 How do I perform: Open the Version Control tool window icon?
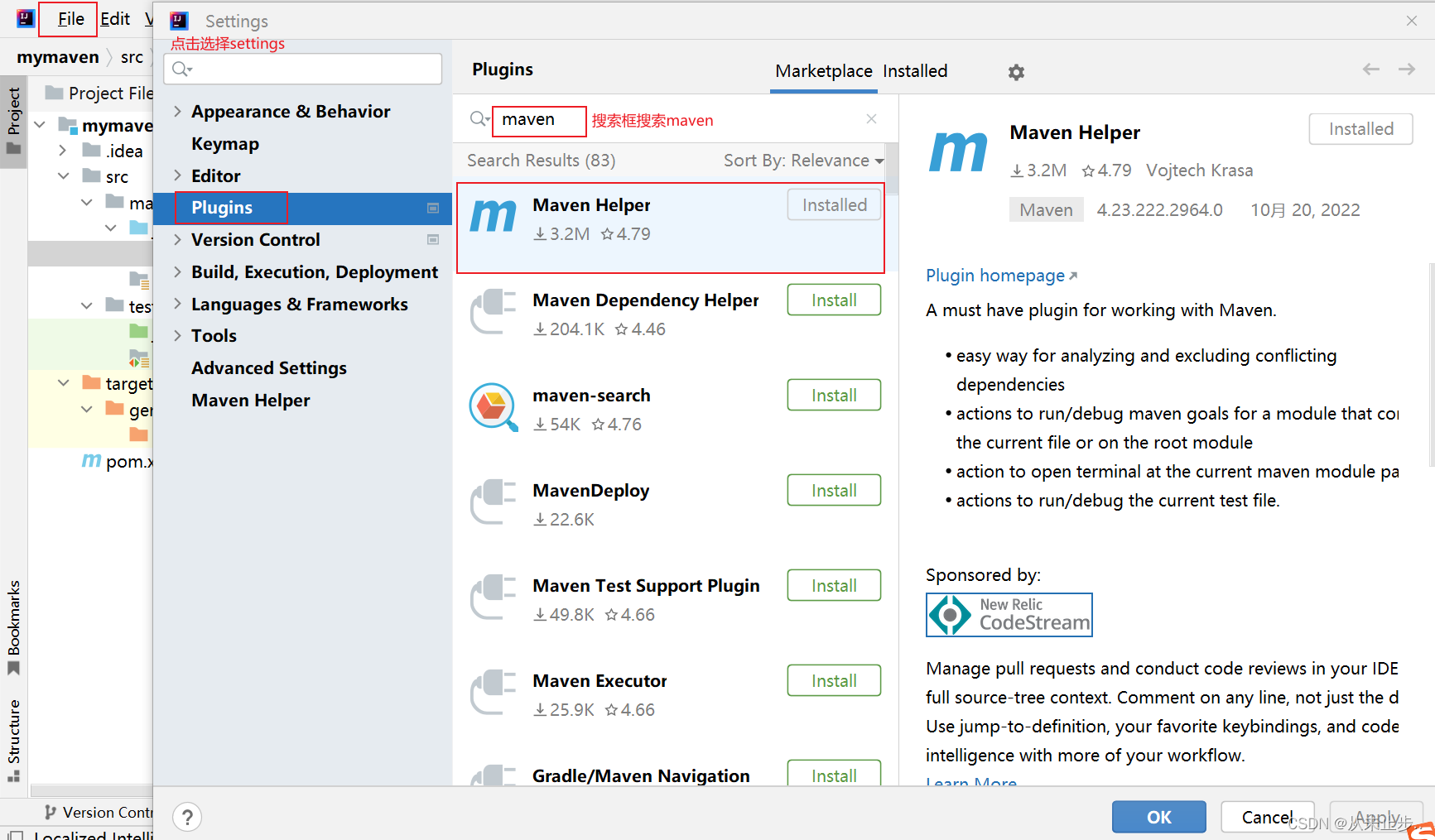51,812
